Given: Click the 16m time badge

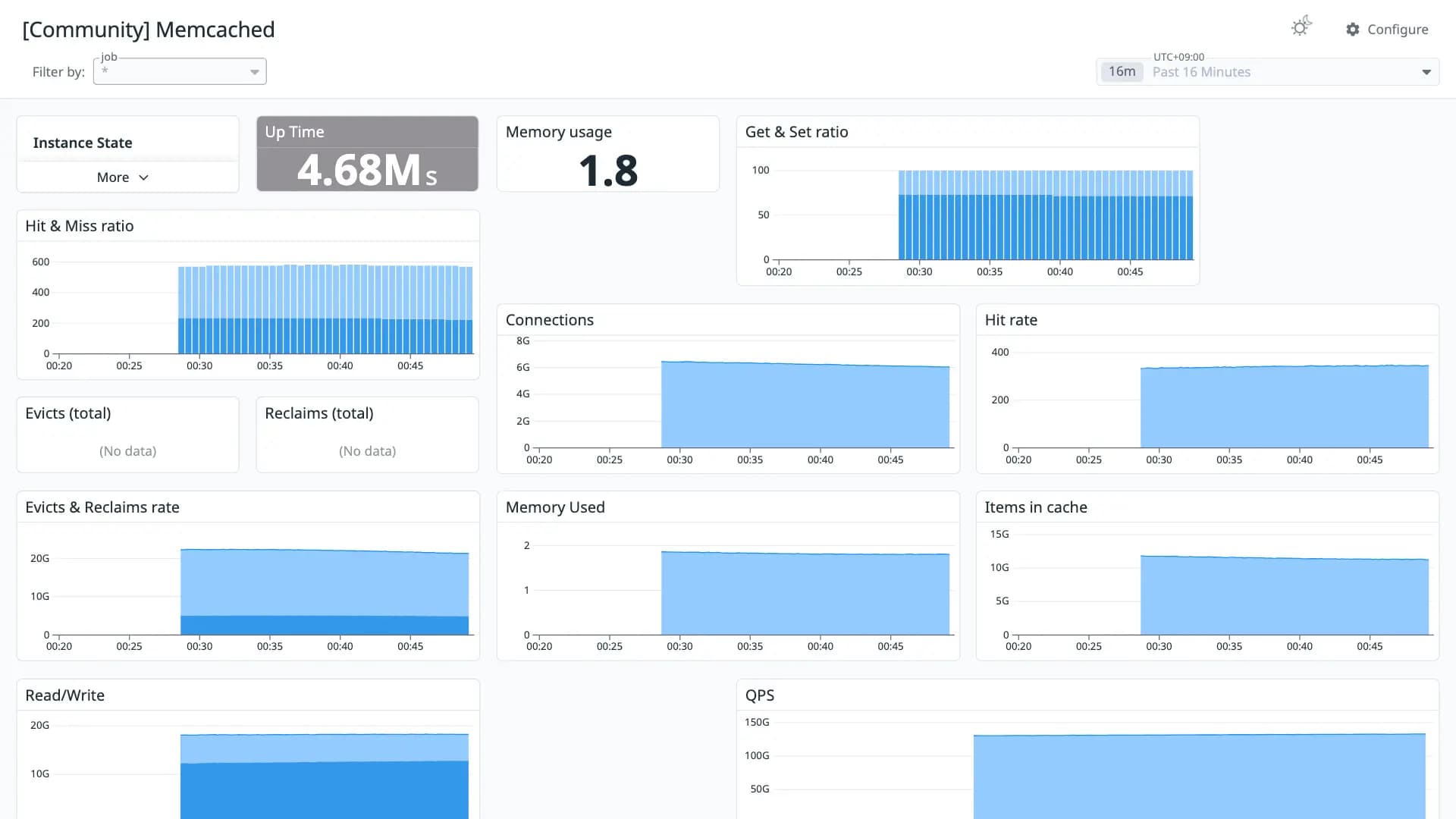Looking at the screenshot, I should point(1122,71).
